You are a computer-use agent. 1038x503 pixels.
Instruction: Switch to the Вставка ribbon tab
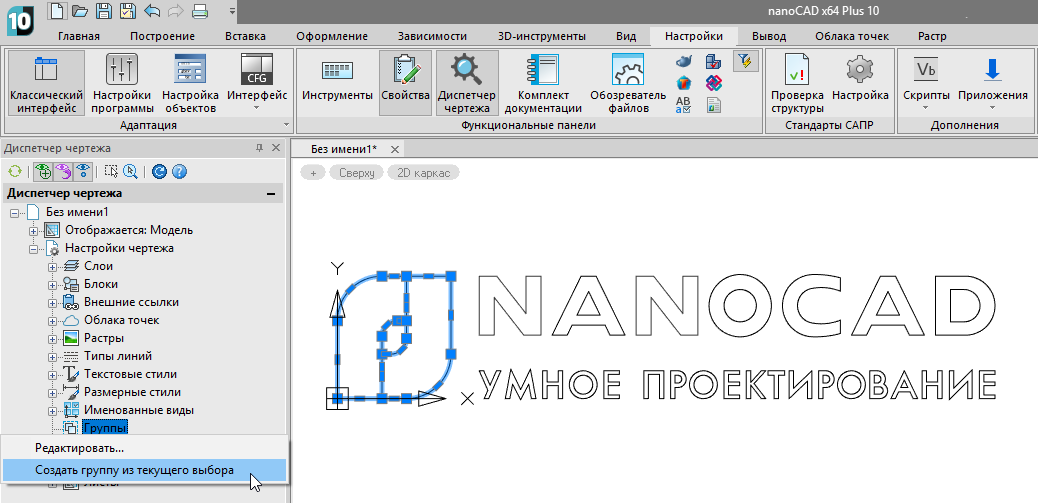coord(245,36)
